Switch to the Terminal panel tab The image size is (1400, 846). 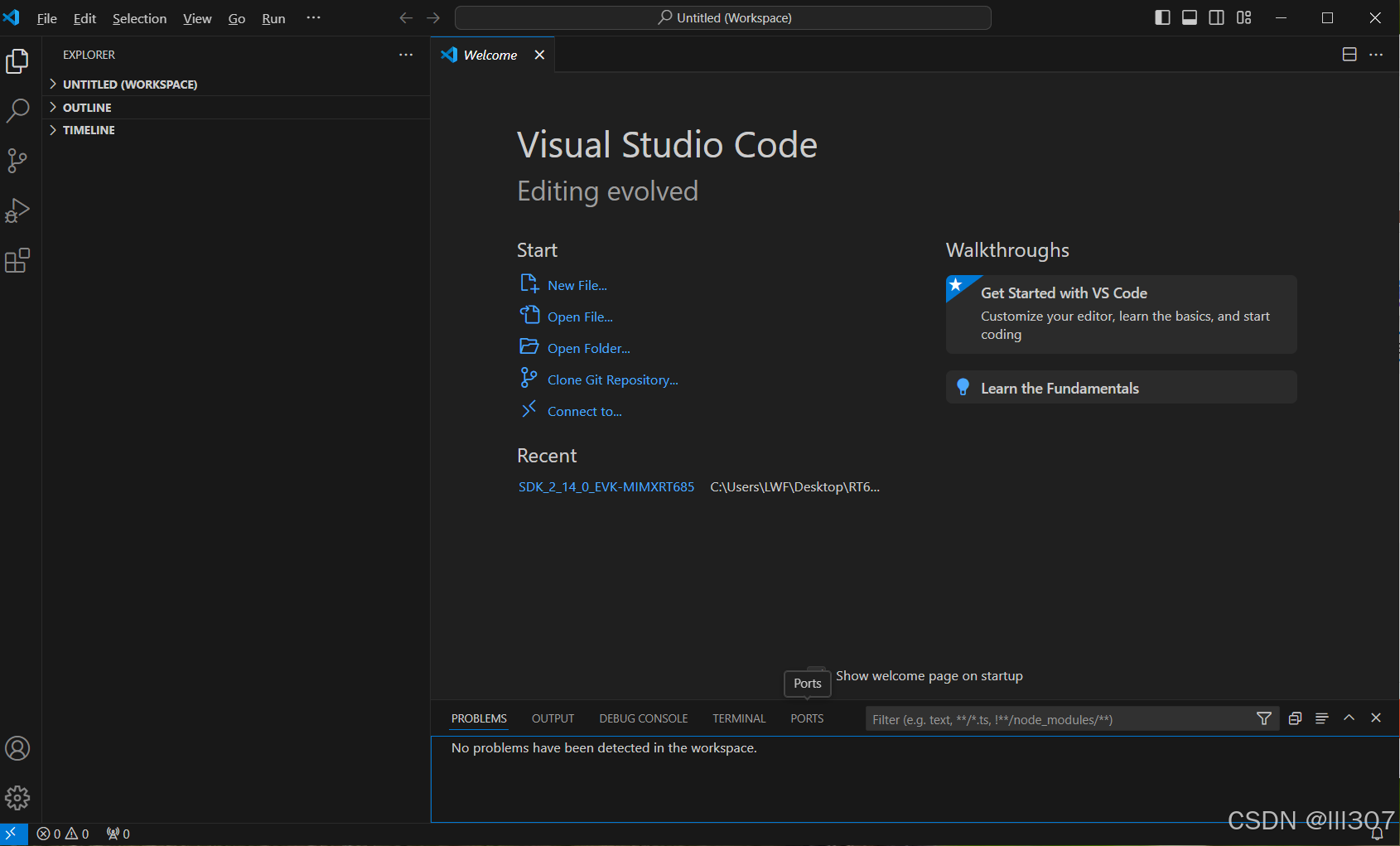[739, 718]
